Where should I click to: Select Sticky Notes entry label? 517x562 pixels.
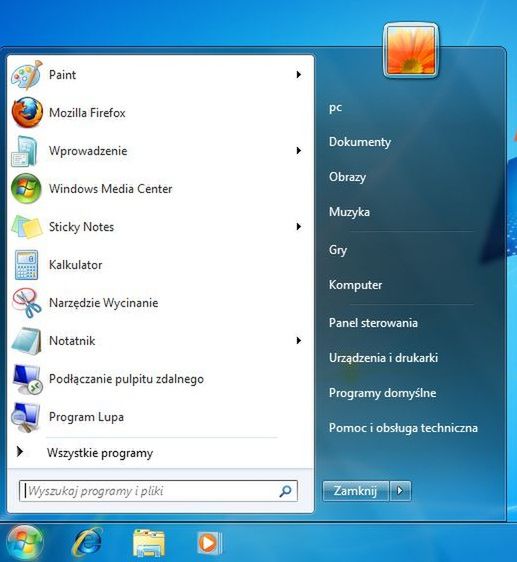[x=81, y=227]
